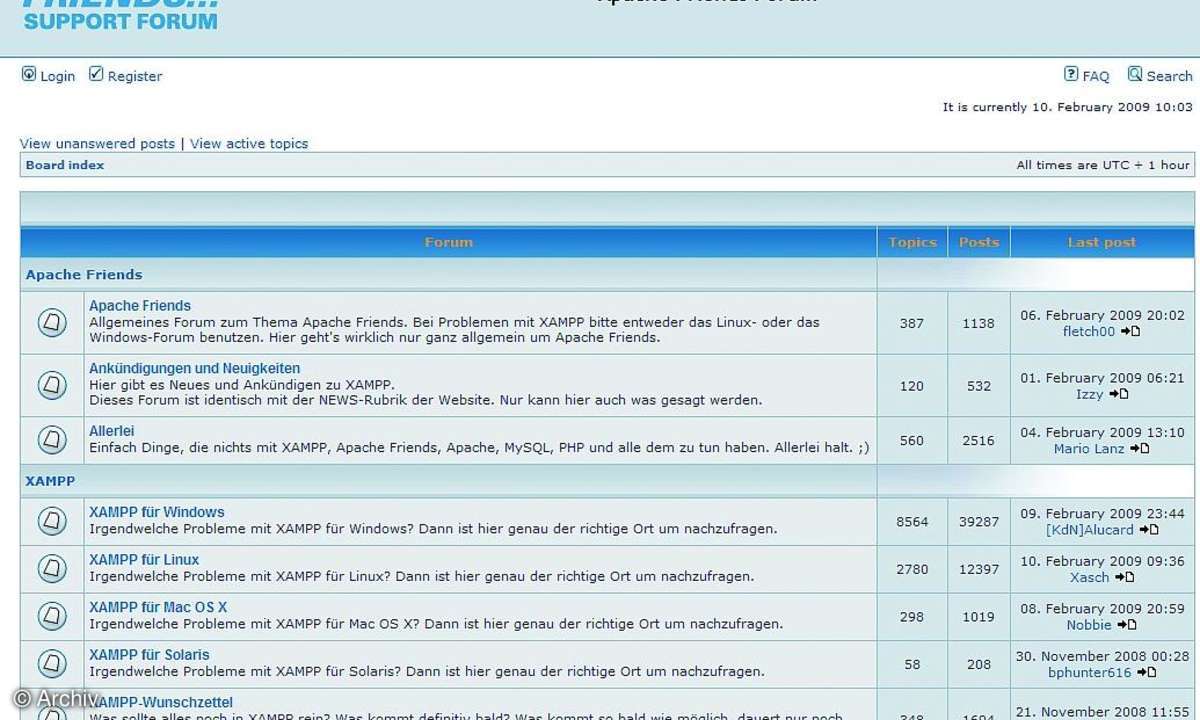
Task: View latest post icon next to [KdN]Alucard
Action: click(1148, 530)
